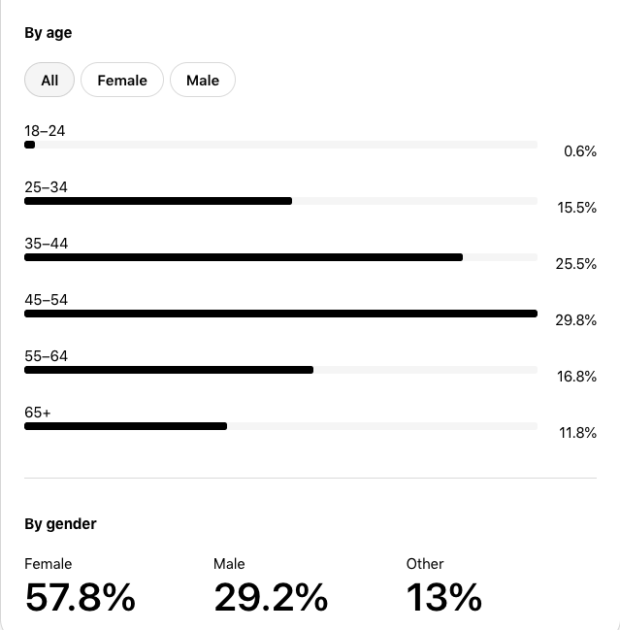
Task: Click the 65+ age bar
Action: click(125, 425)
